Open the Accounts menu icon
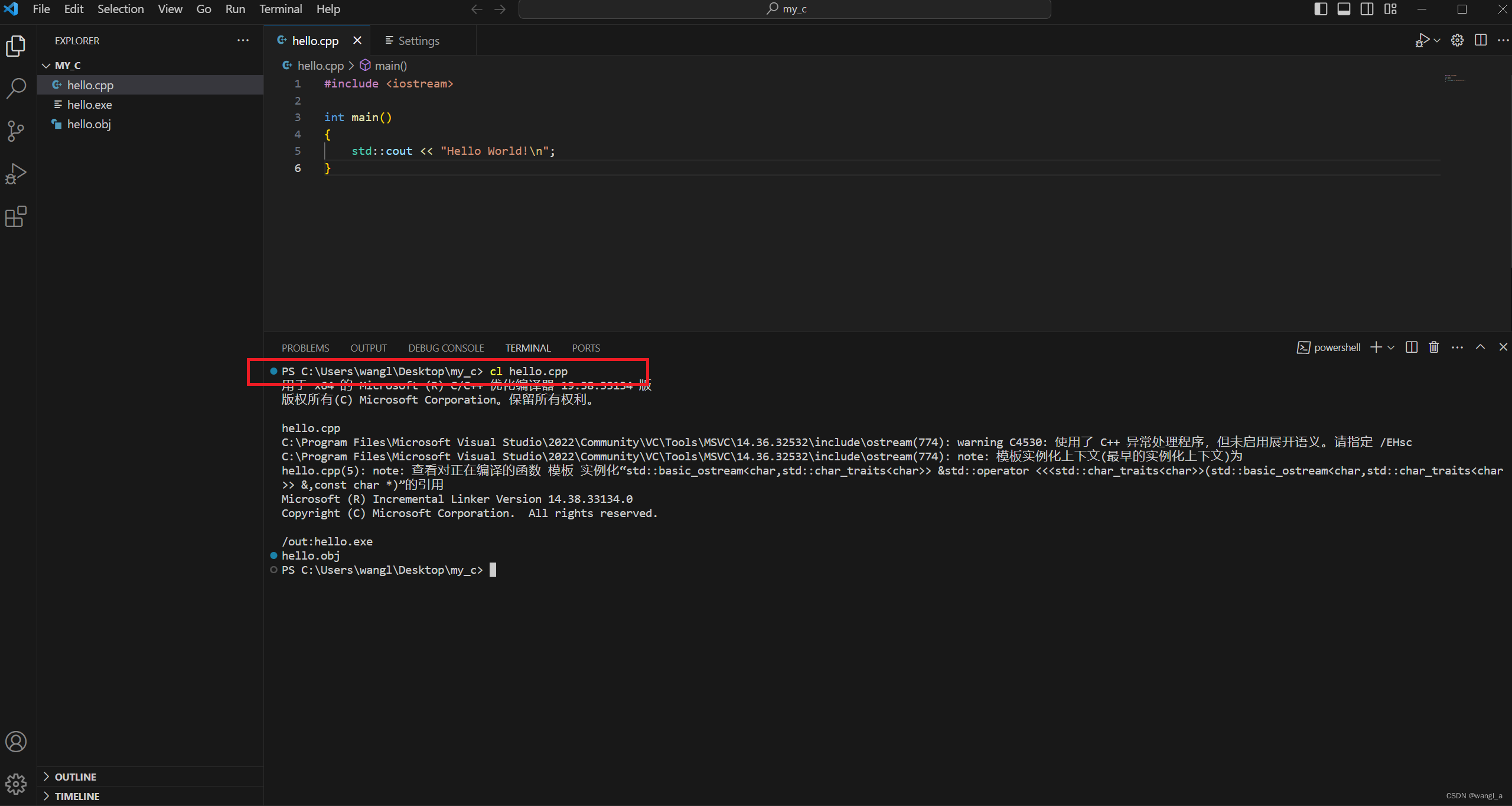 pyautogui.click(x=16, y=742)
